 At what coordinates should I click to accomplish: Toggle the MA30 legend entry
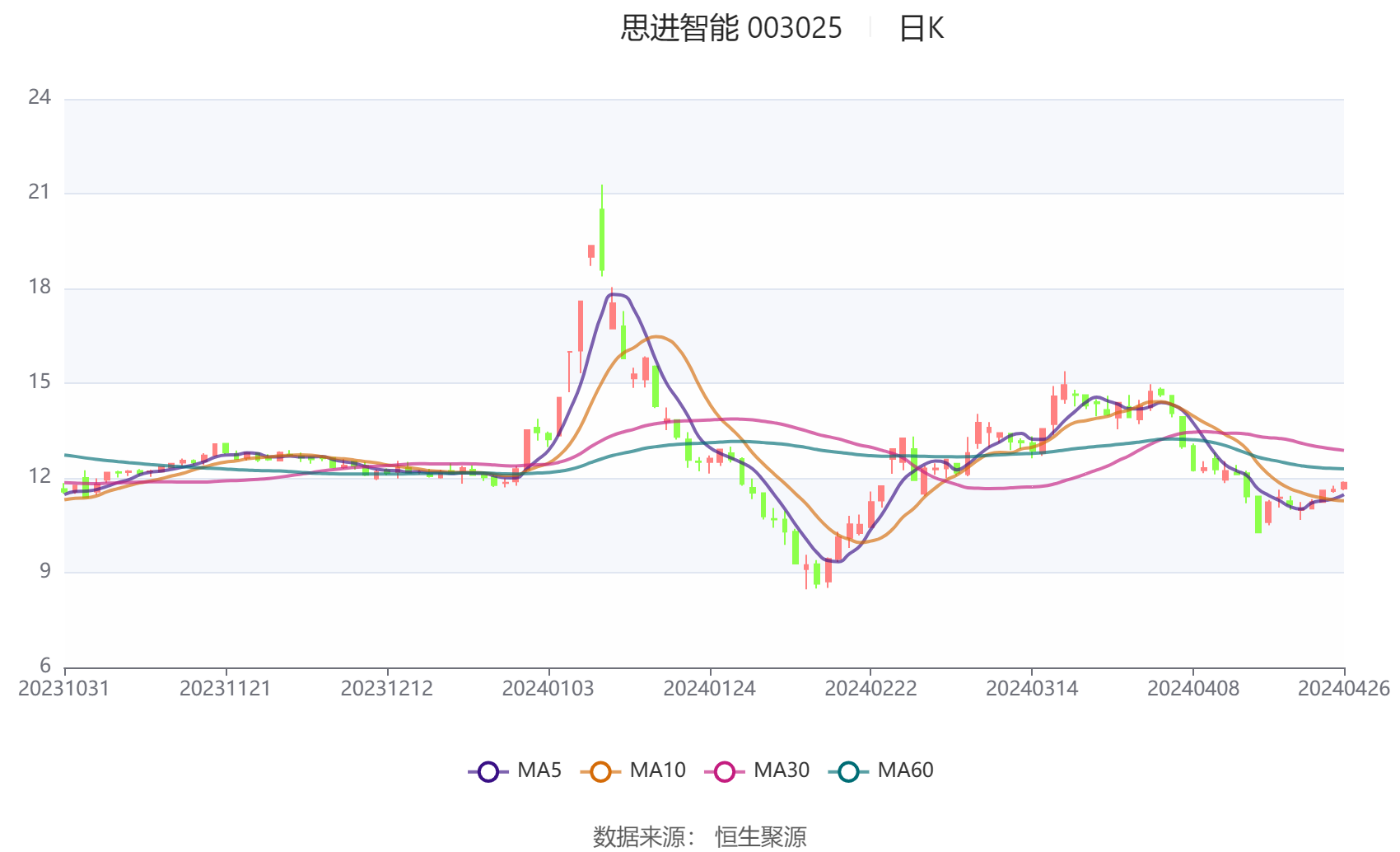click(757, 770)
